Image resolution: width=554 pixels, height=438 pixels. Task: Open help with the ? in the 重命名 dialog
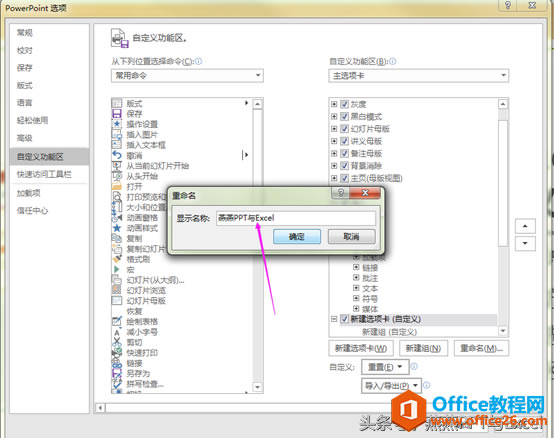click(341, 193)
